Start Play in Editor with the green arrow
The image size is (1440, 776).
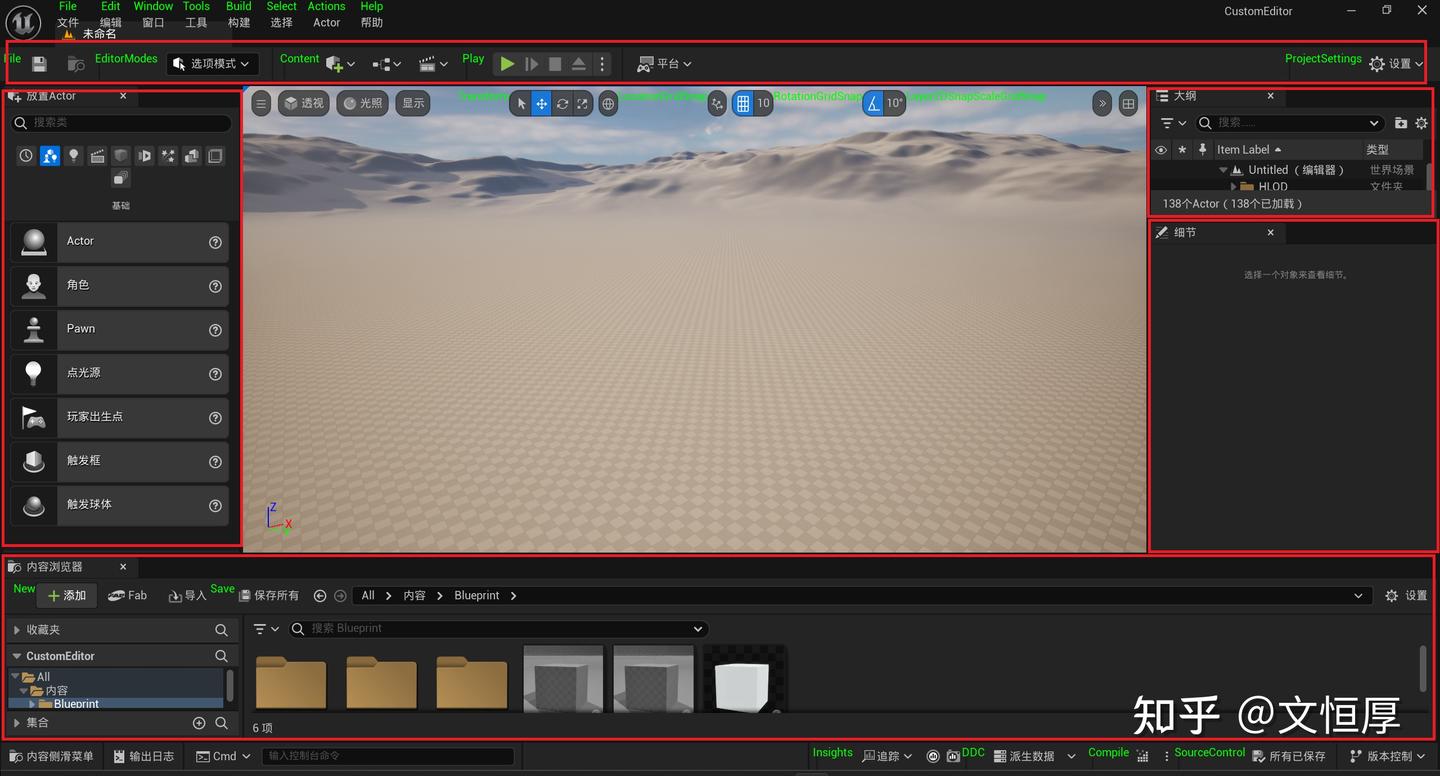click(x=508, y=64)
